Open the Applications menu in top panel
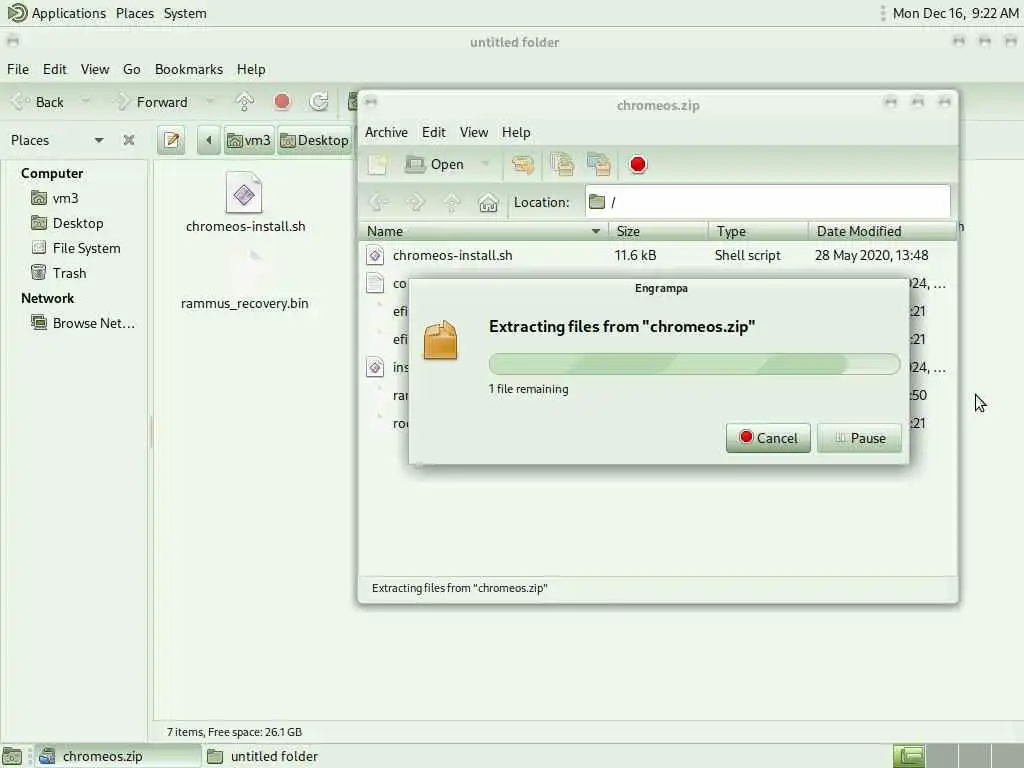This screenshot has height=768, width=1024. pyautogui.click(x=56, y=13)
